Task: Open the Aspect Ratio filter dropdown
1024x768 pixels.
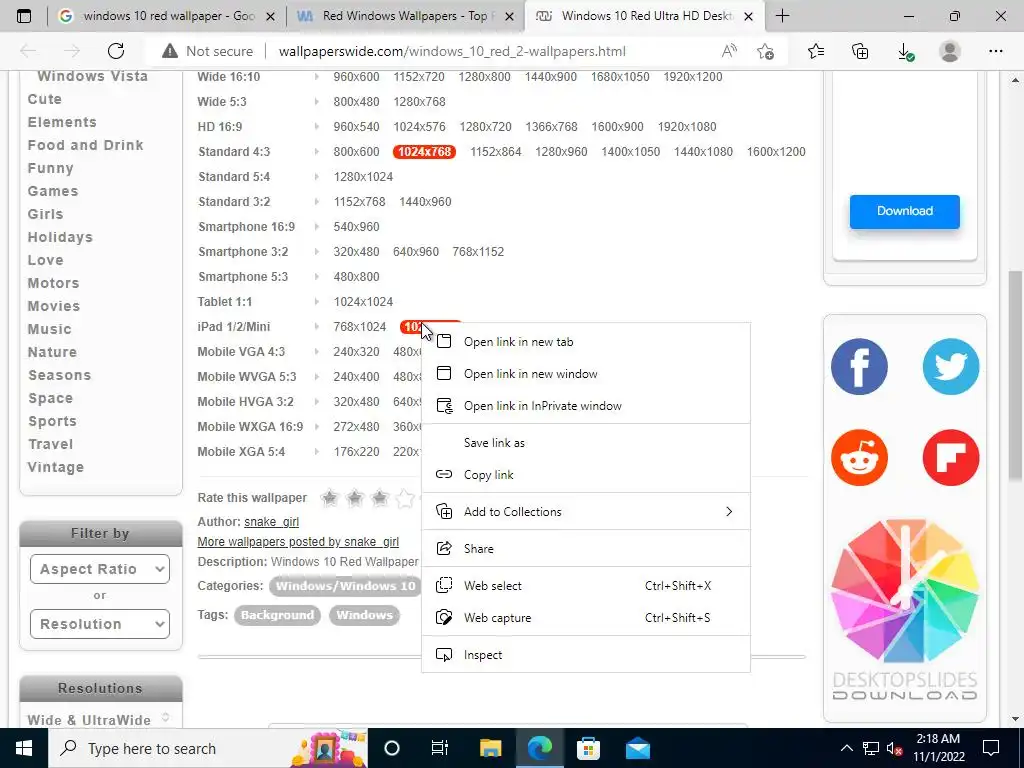Action: click(x=100, y=569)
